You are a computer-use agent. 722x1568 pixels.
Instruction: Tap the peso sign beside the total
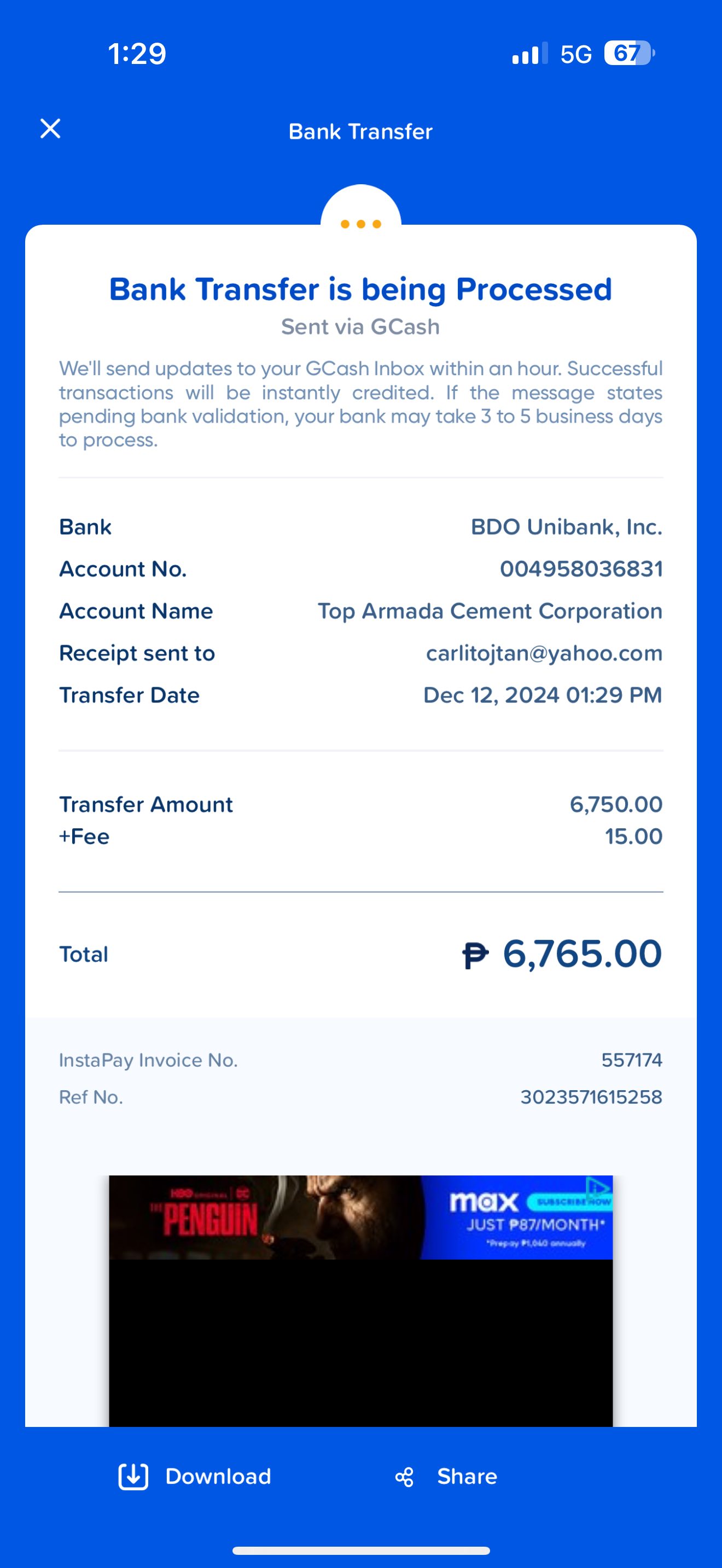pos(475,955)
